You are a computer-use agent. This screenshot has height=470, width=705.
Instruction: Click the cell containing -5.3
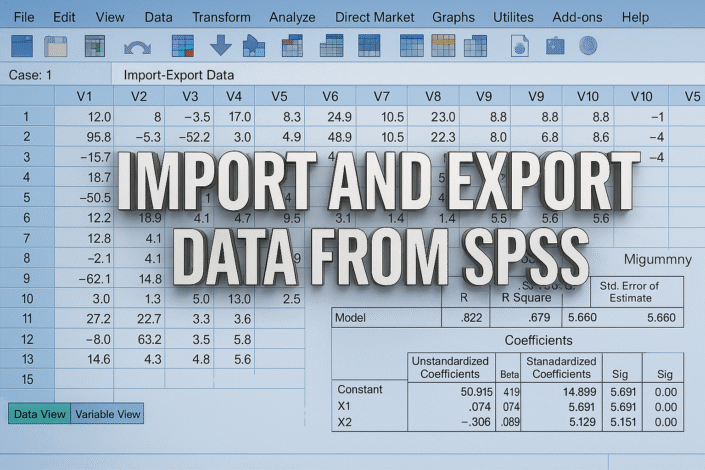click(x=139, y=137)
